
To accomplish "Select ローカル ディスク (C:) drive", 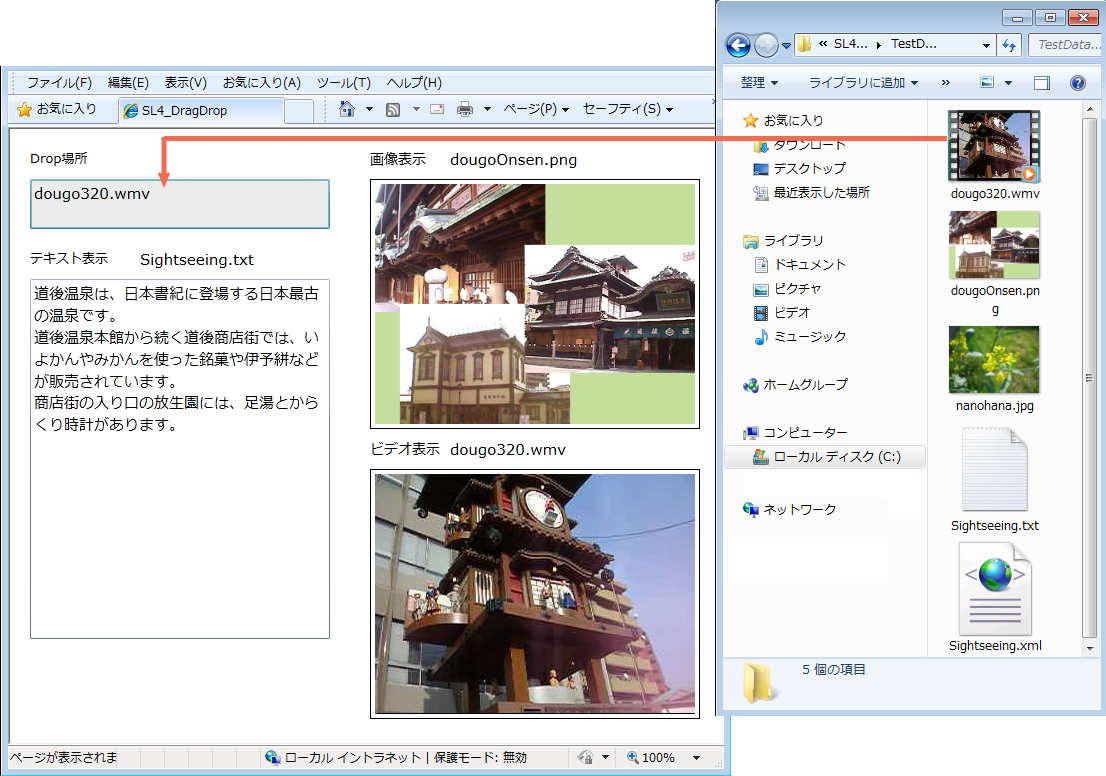I will pos(825,456).
